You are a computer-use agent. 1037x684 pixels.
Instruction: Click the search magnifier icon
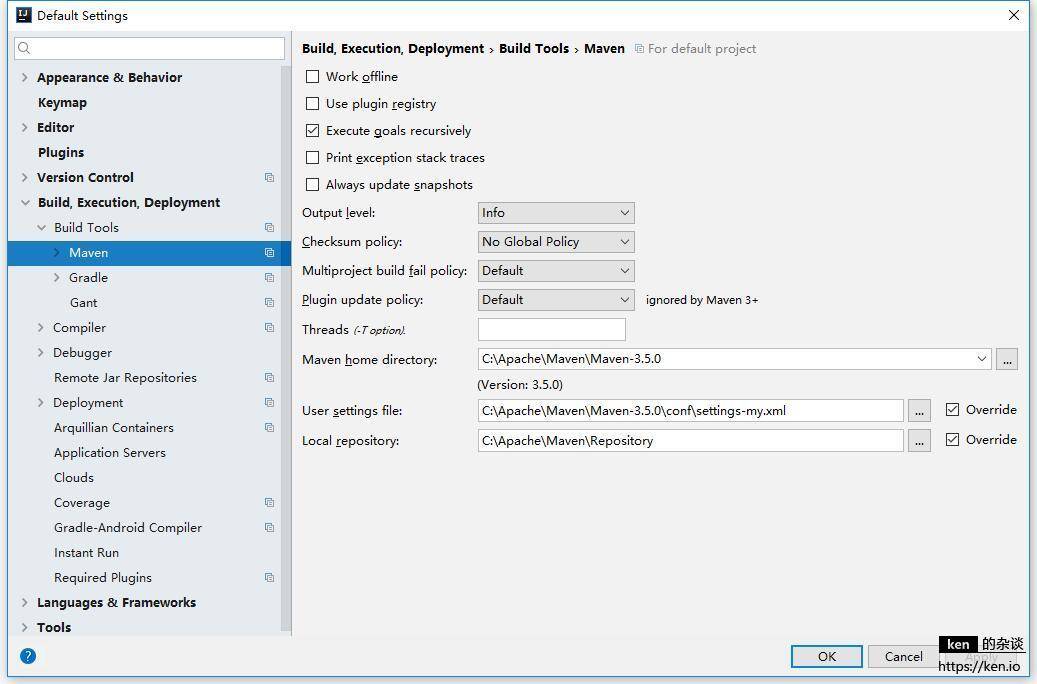(x=24, y=48)
